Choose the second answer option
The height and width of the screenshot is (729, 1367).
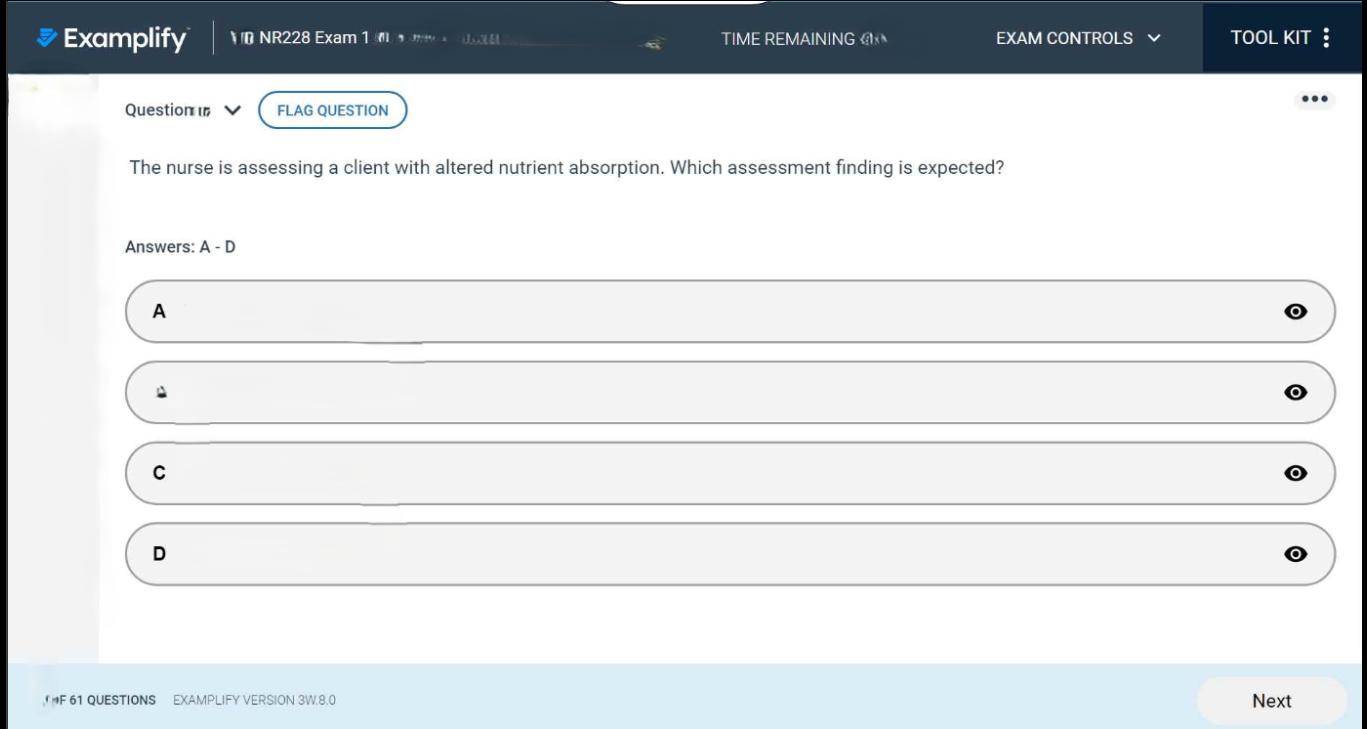[700, 393]
